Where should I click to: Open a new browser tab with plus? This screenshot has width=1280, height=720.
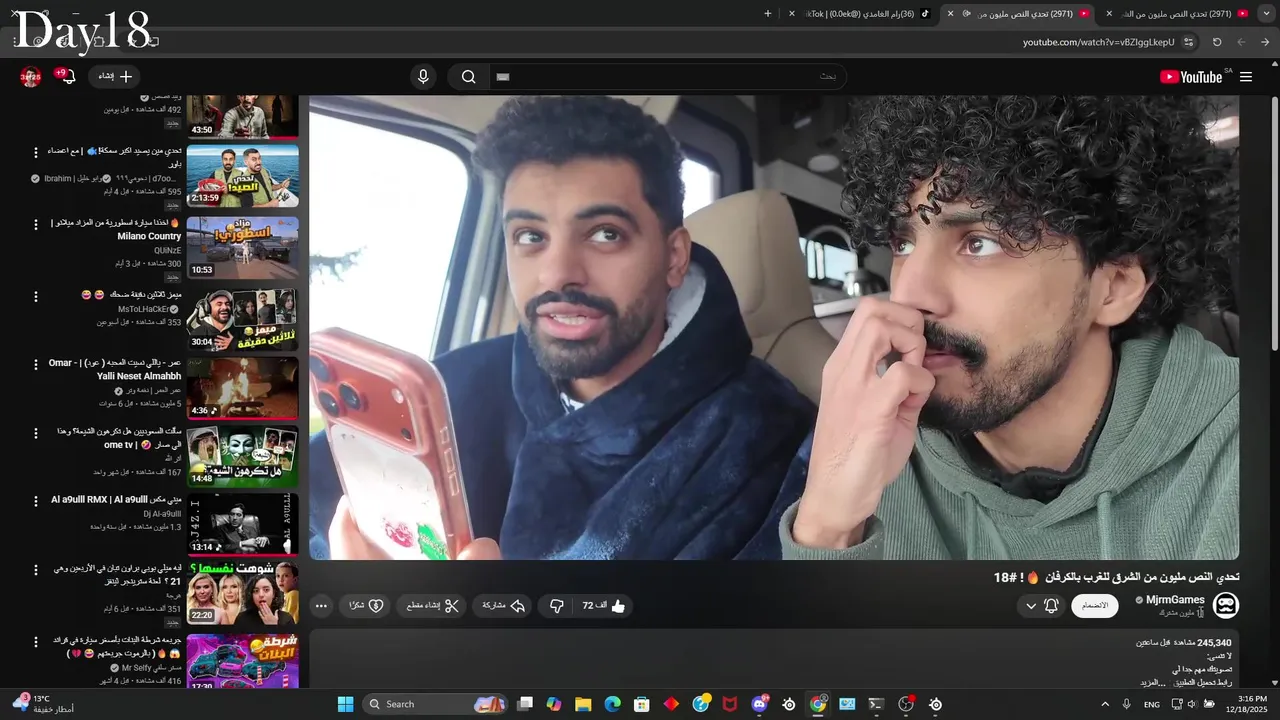[x=768, y=14]
